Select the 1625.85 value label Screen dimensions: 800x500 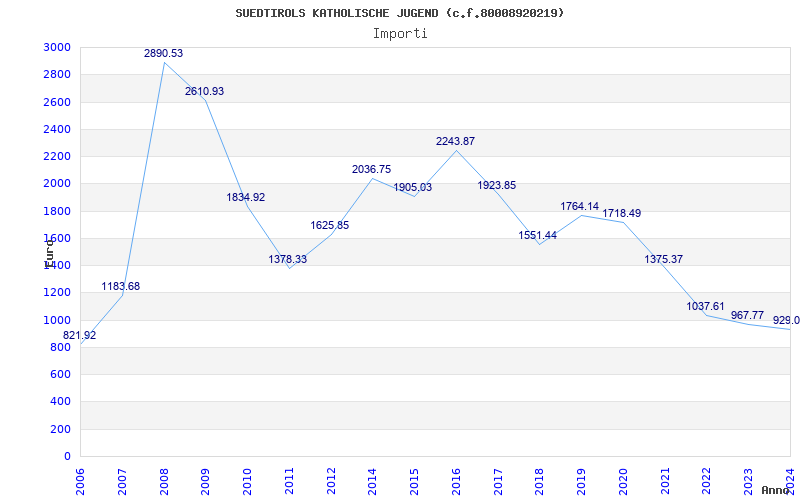330,225
